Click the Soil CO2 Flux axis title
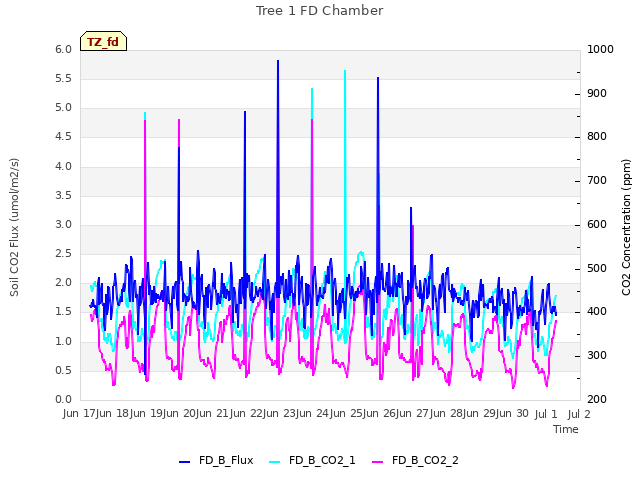This screenshot has height=480, width=640. pos(14,227)
